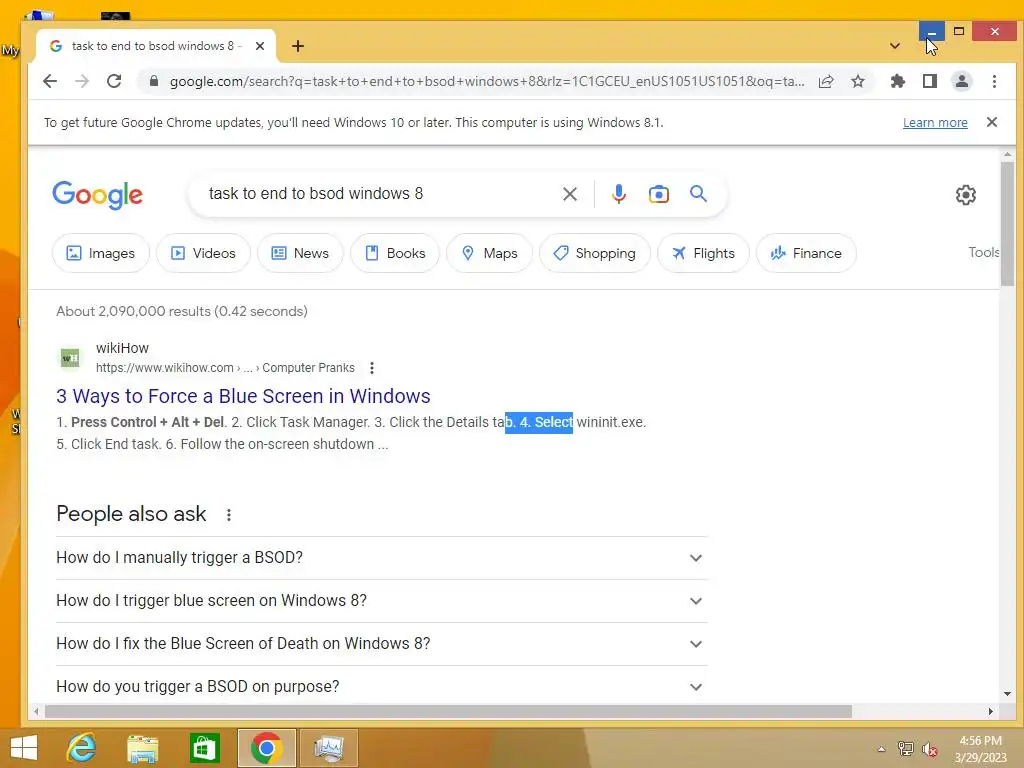Switch to Videos results
The width and height of the screenshot is (1024, 768).
pyautogui.click(x=203, y=253)
